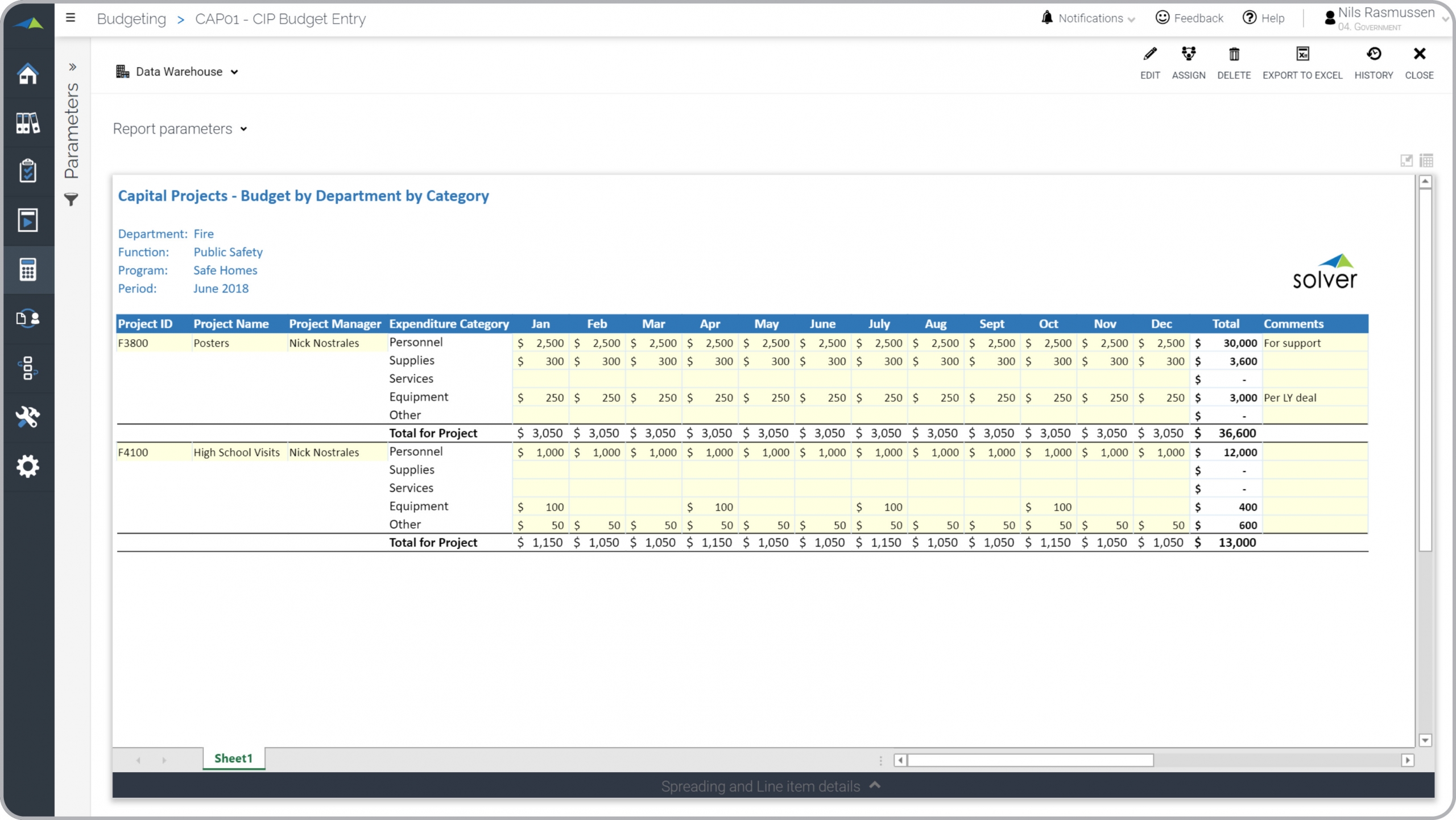Viewport: 1456px width, 820px height.
Task: Toggle the expand report view icon
Action: click(1406, 160)
